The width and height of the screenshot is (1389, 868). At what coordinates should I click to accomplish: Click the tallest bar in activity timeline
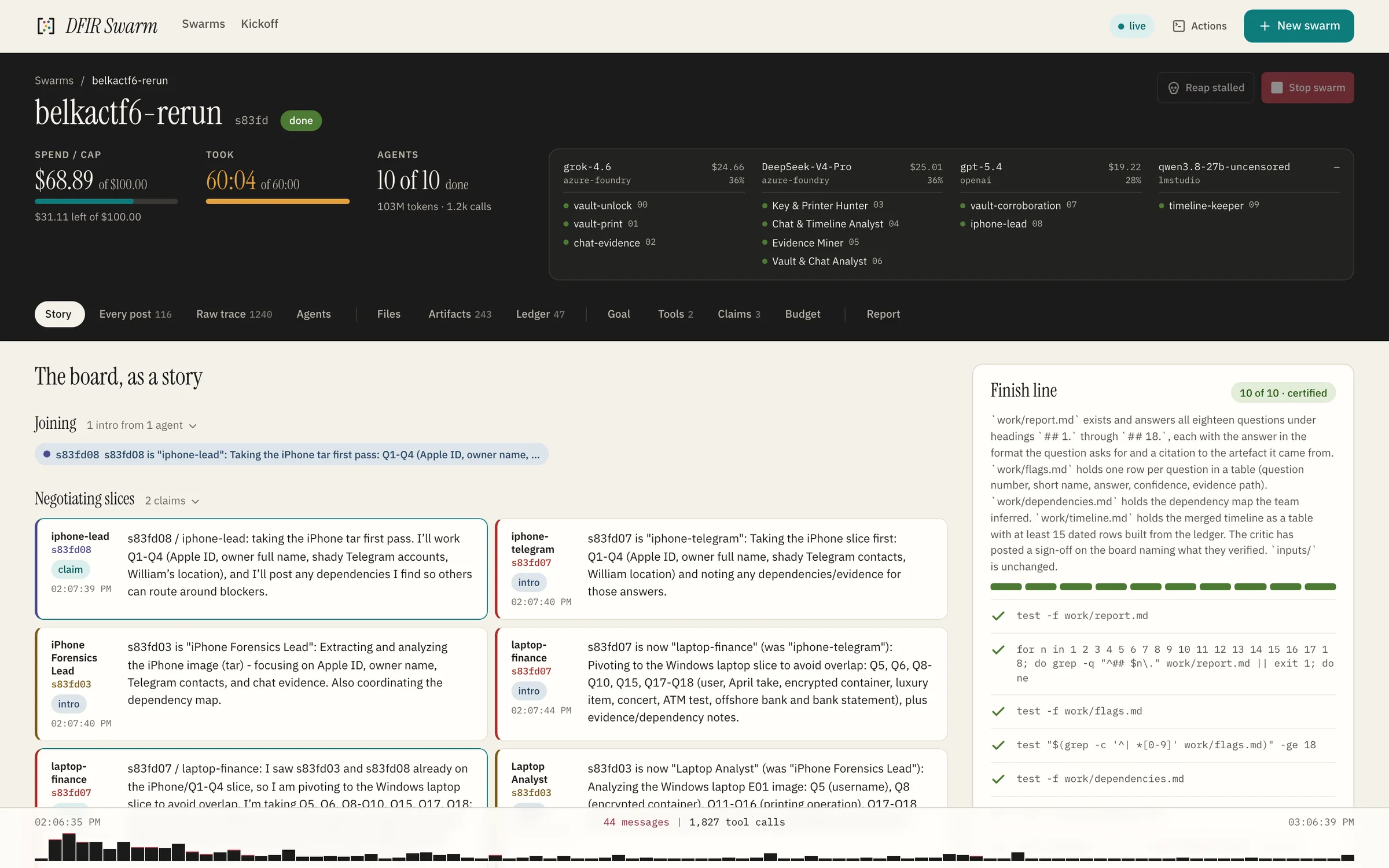69,847
